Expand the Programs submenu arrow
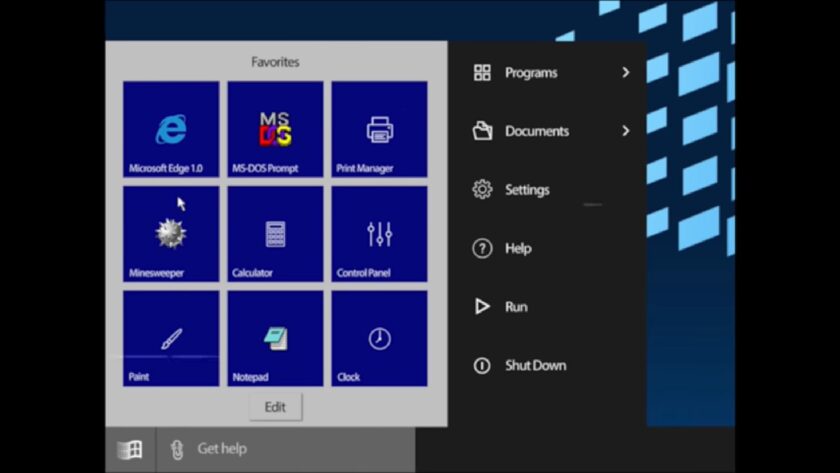Viewport: 840px width, 473px height. 625,72
